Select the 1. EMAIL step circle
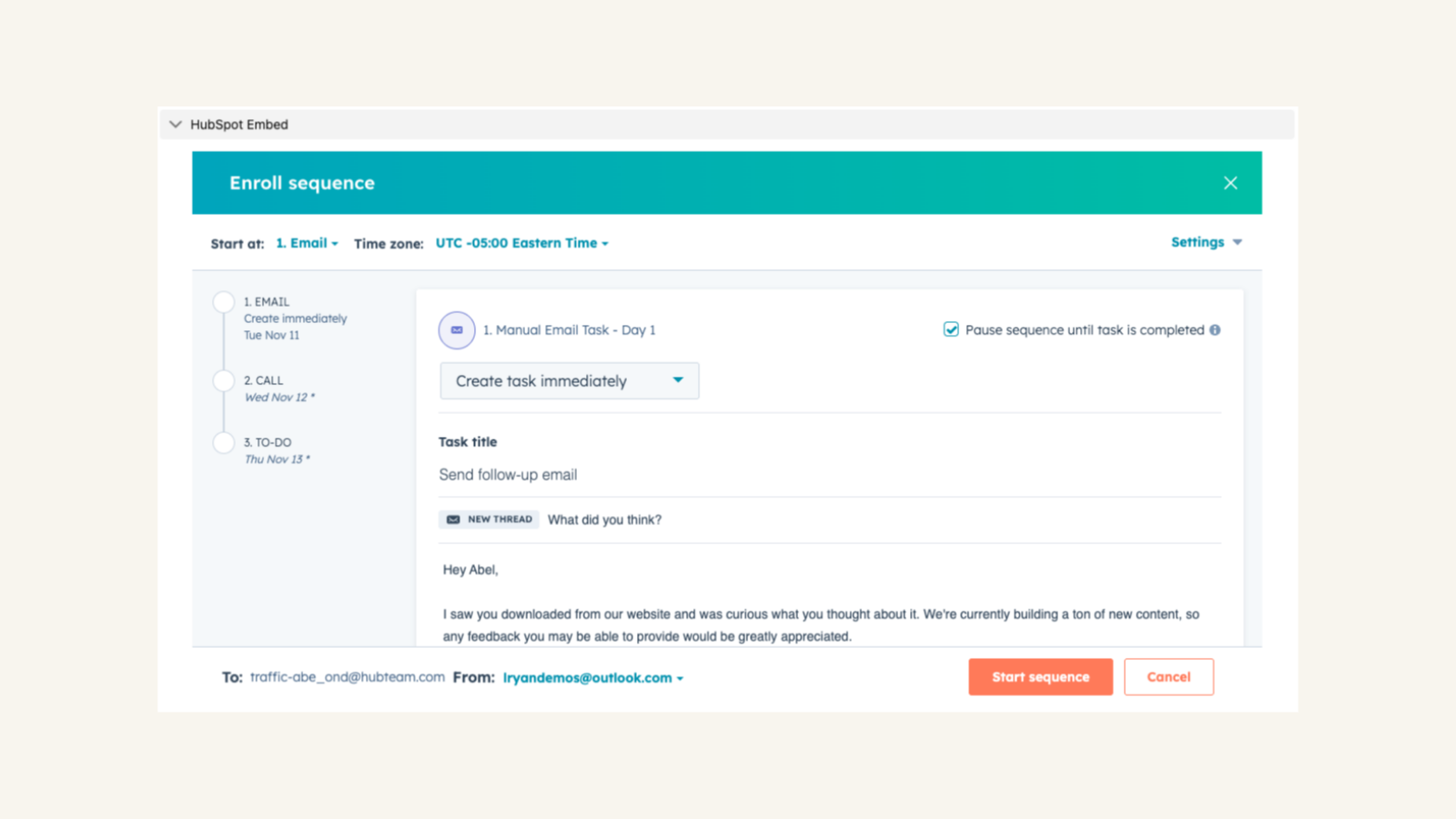The height and width of the screenshot is (819, 1456). (x=224, y=301)
